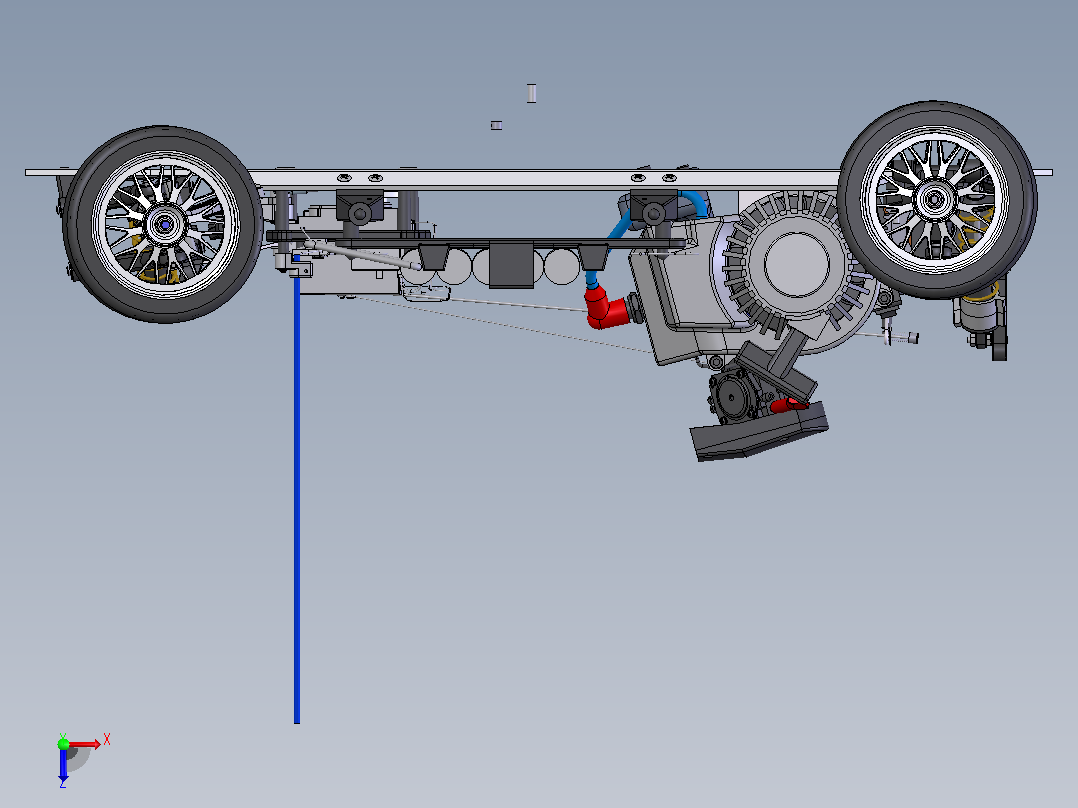Select the steering linkage rod
This screenshot has height=808, width=1078.
[363, 255]
